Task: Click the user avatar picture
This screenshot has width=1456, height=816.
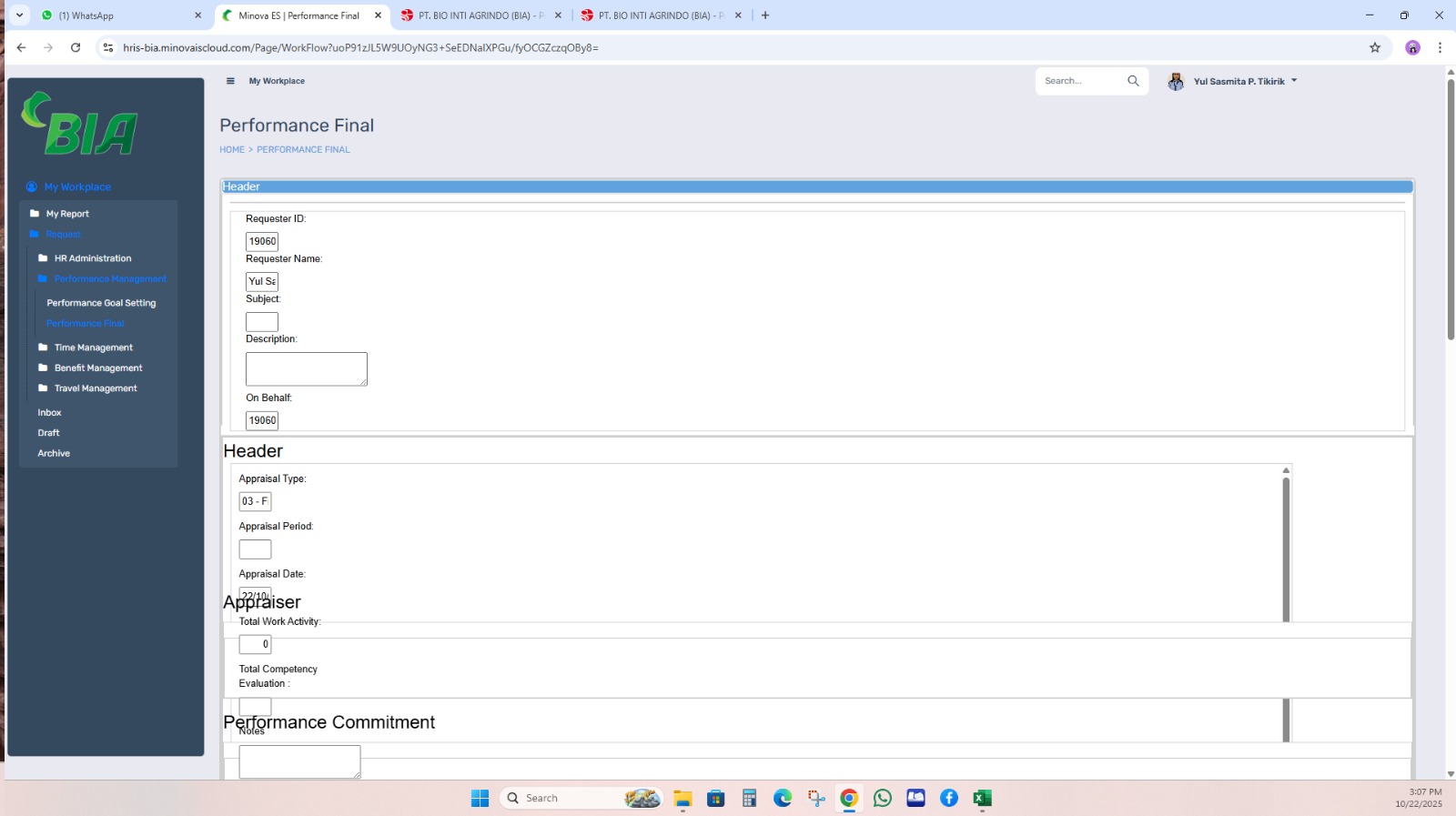Action: tap(1176, 82)
